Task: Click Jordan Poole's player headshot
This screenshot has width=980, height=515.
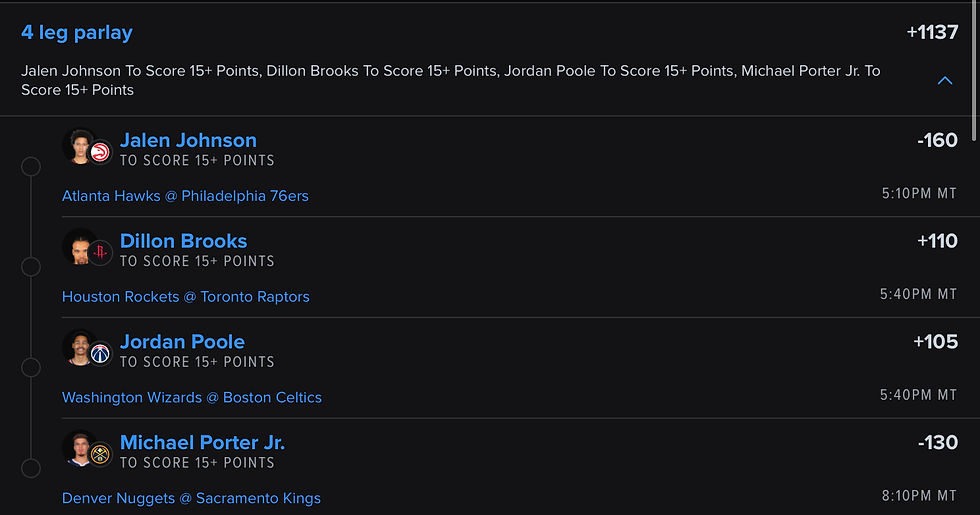Action: [78, 347]
